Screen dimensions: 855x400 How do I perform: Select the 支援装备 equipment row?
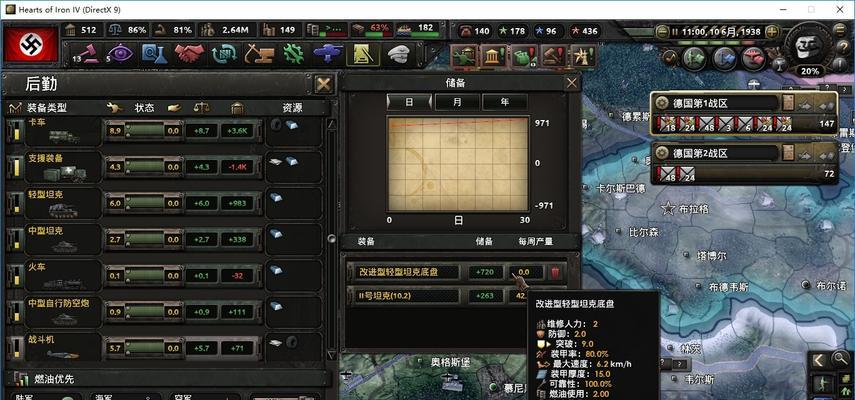click(164, 167)
